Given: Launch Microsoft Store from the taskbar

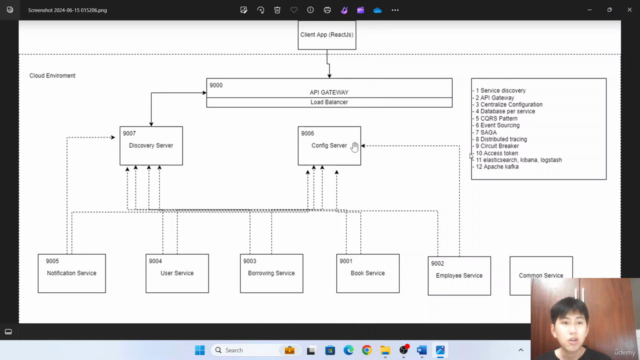Looking at the screenshot, I should point(330,350).
